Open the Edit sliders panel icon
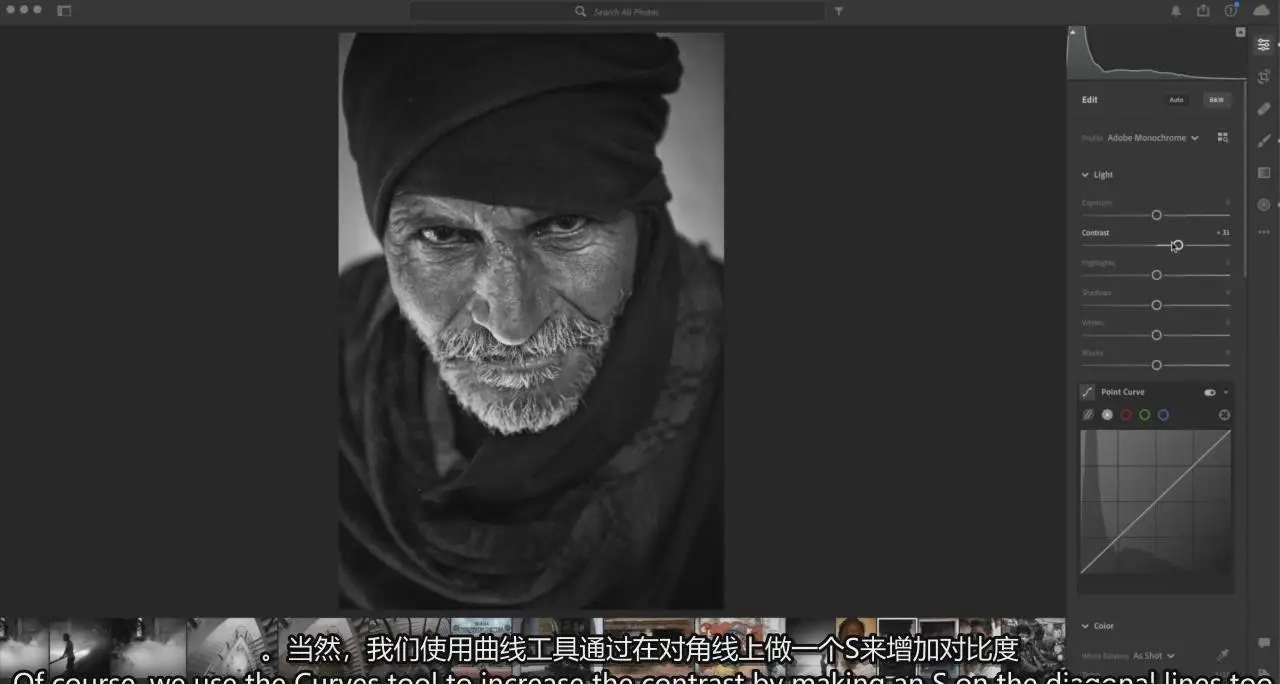This screenshot has height=684, width=1280. pos(1263,44)
